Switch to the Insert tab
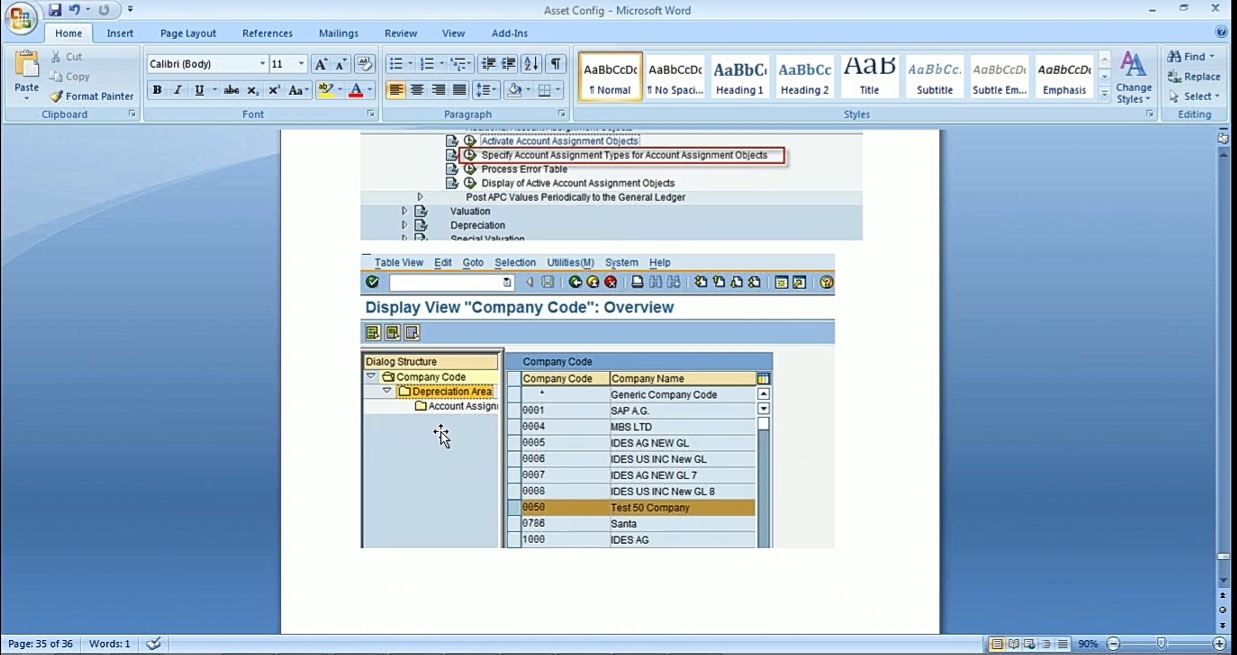1237x655 pixels. 120,33
